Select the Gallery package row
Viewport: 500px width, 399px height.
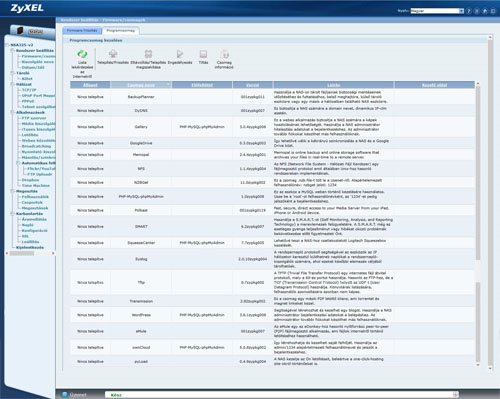[272, 127]
